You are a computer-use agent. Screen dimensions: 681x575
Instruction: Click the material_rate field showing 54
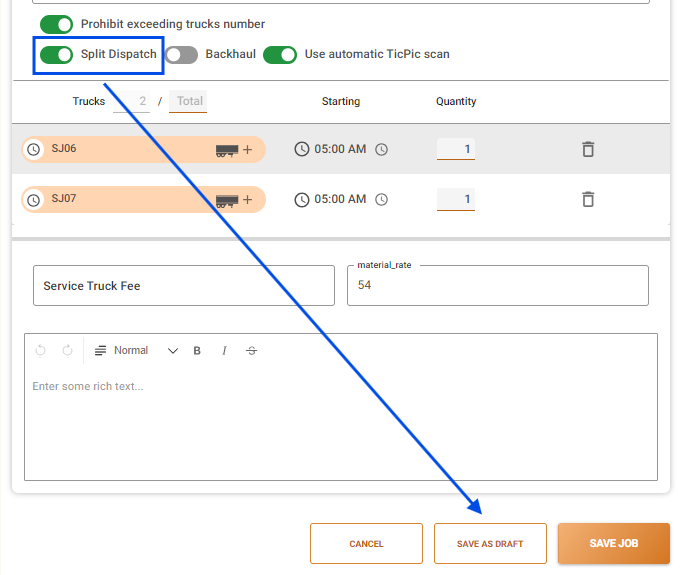click(x=498, y=286)
